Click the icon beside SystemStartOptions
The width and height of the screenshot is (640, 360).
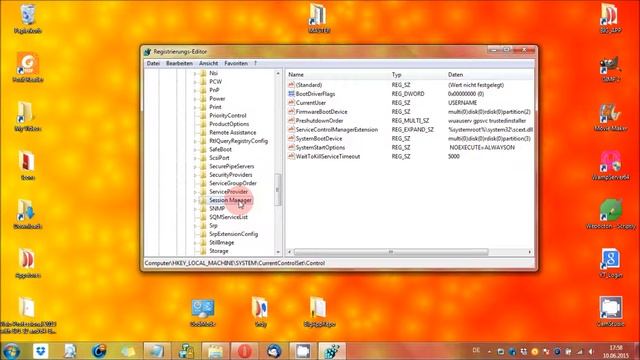(291, 148)
